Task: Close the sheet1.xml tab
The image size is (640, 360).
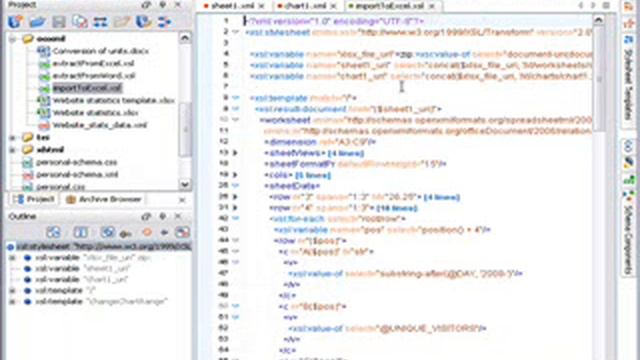Action: pyautogui.click(x=261, y=6)
